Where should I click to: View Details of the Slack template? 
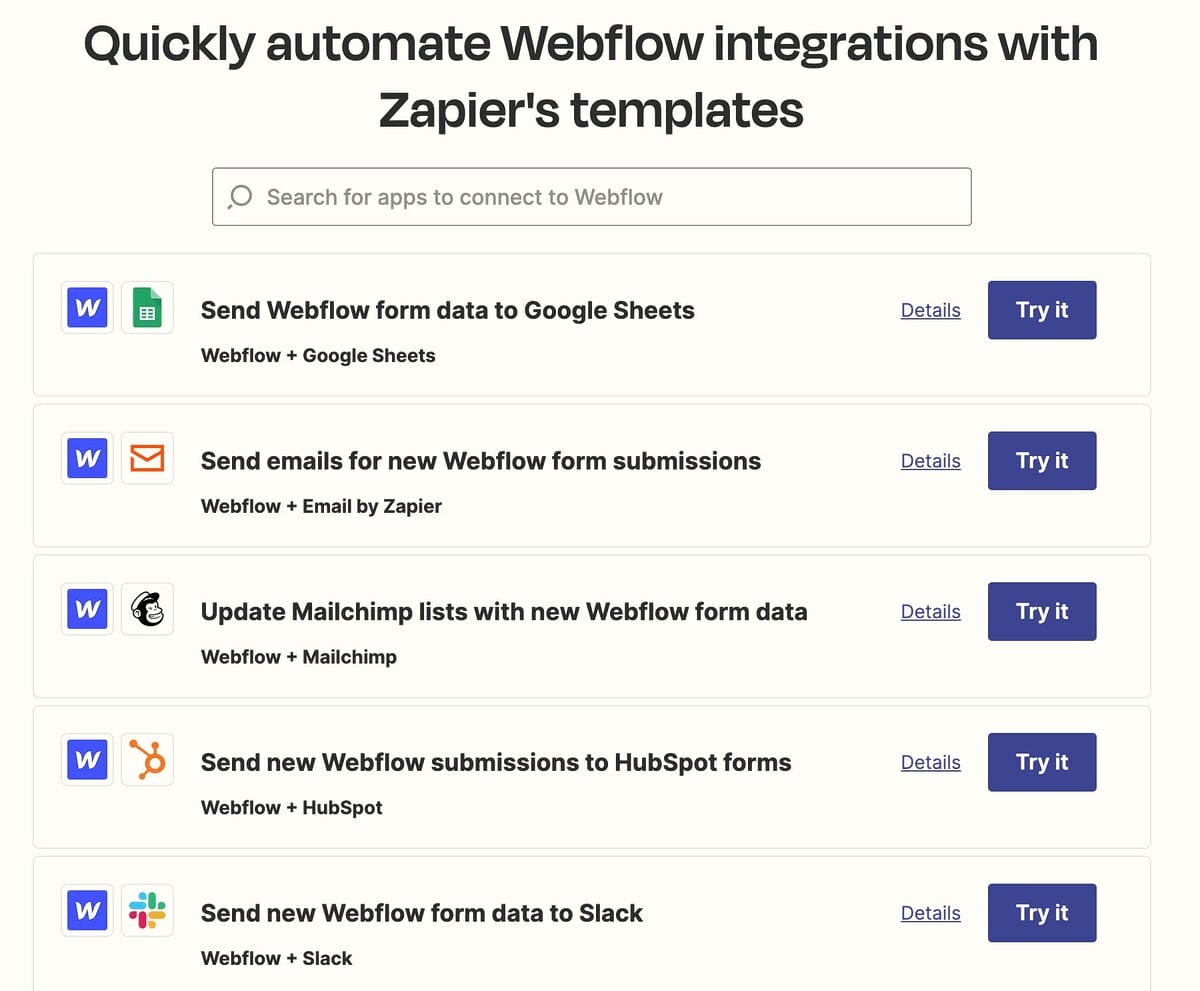[x=930, y=913]
